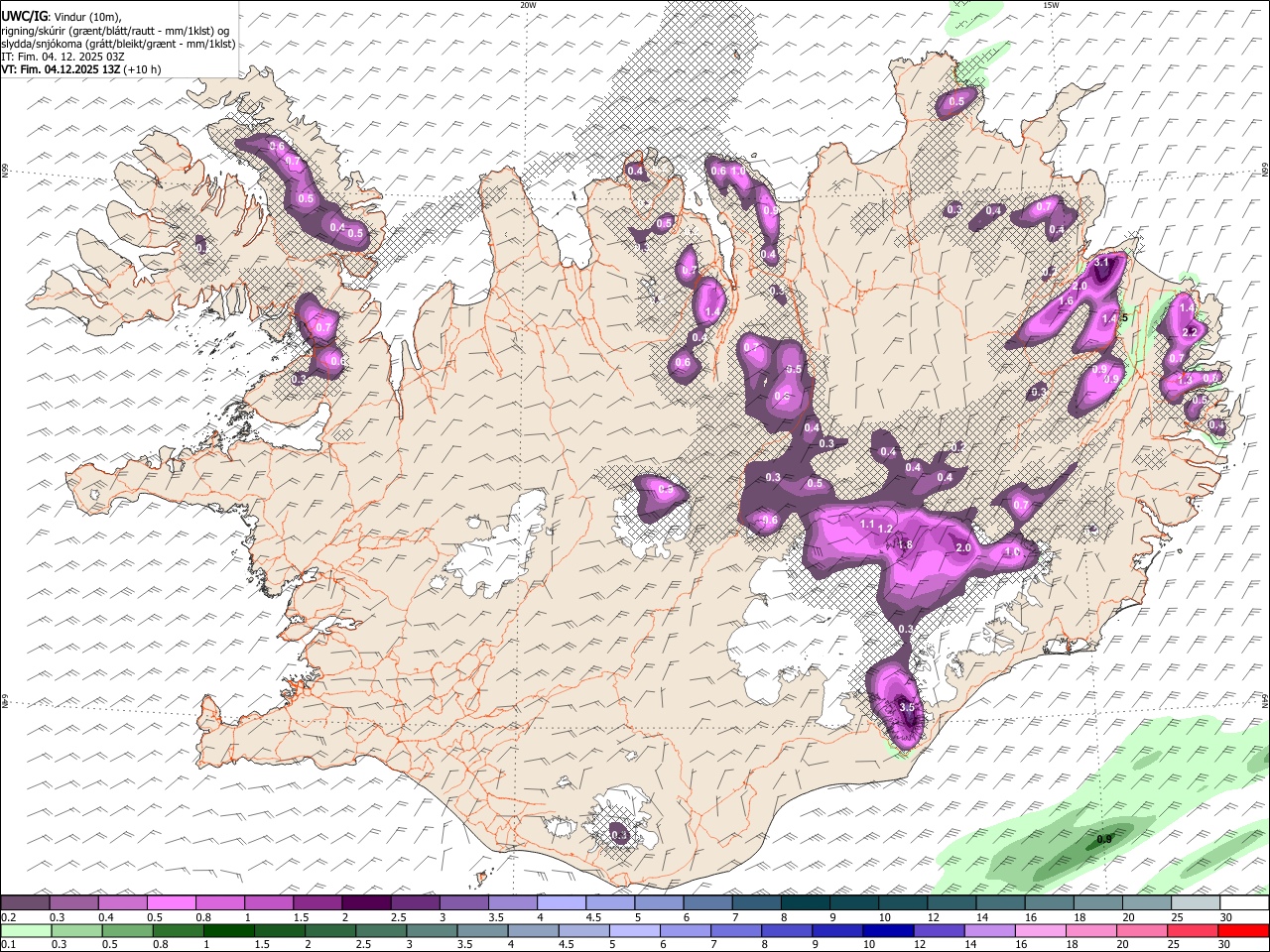Click the 1.8 snowfall value on the map

905,544
